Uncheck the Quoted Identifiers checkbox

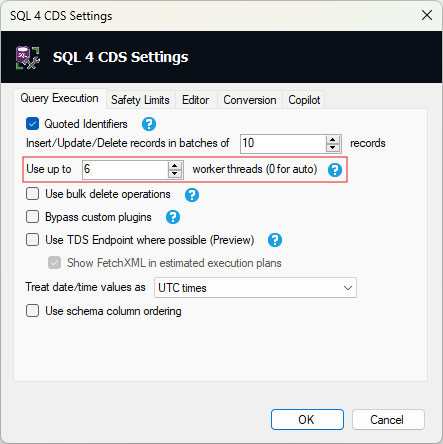pyautogui.click(x=32, y=124)
